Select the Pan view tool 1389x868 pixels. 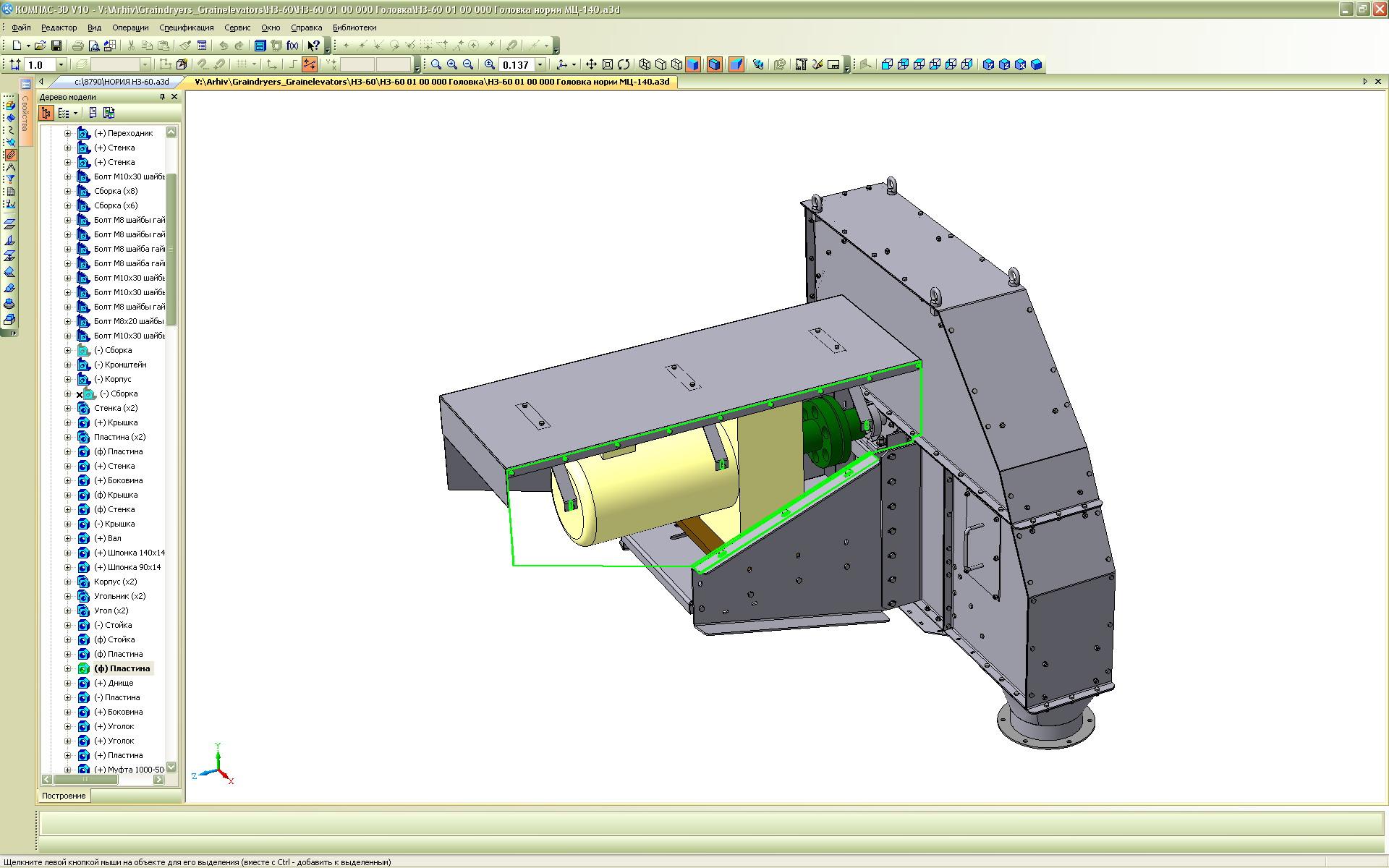click(591, 64)
